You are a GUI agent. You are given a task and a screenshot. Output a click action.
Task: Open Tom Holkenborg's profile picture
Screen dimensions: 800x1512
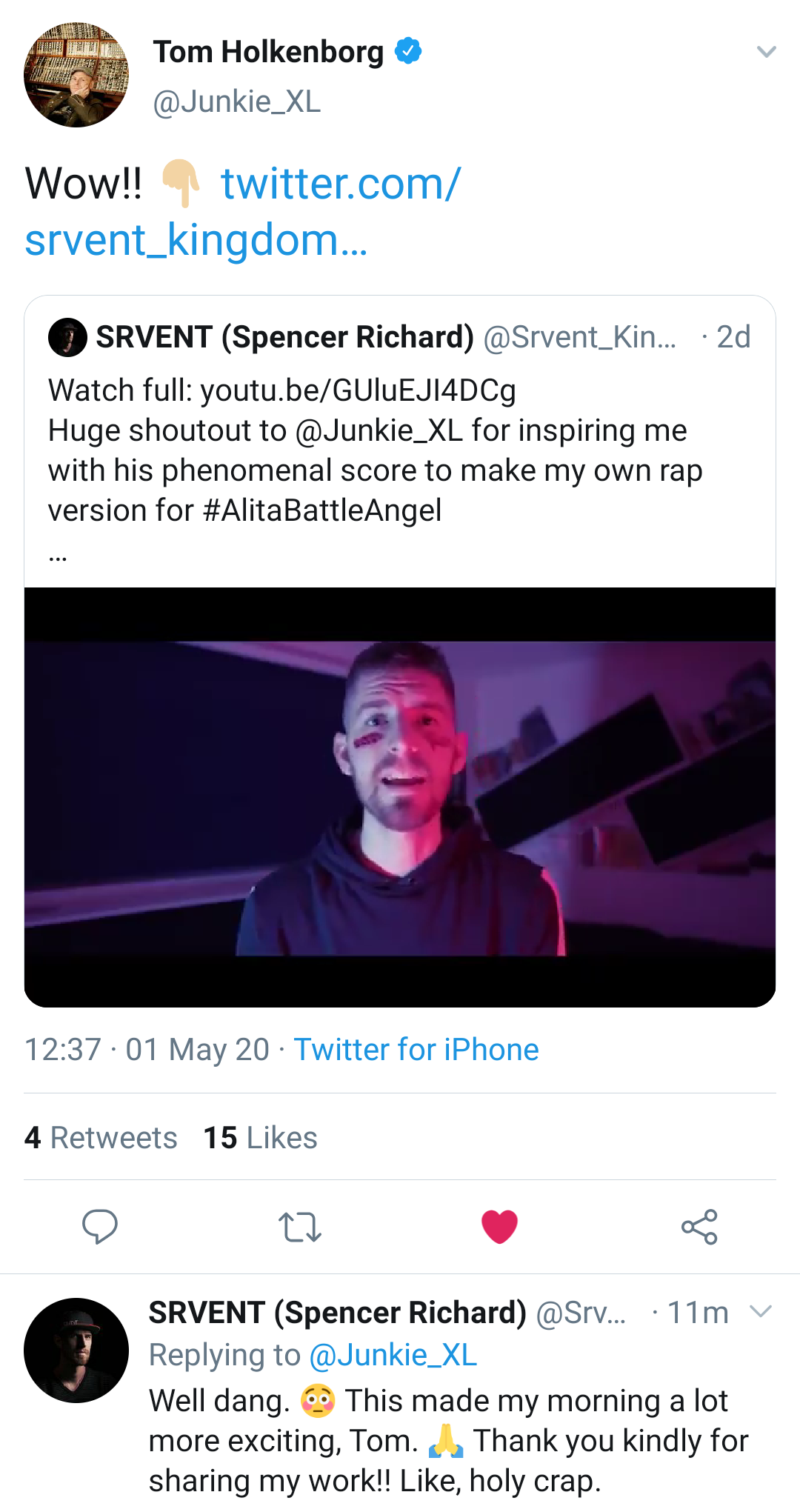click(x=76, y=75)
